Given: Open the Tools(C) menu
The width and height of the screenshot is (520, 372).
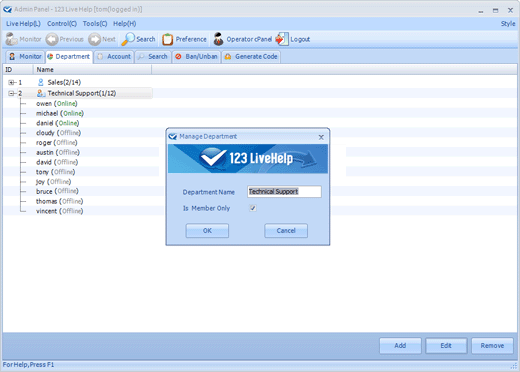Looking at the screenshot, I should click(95, 24).
